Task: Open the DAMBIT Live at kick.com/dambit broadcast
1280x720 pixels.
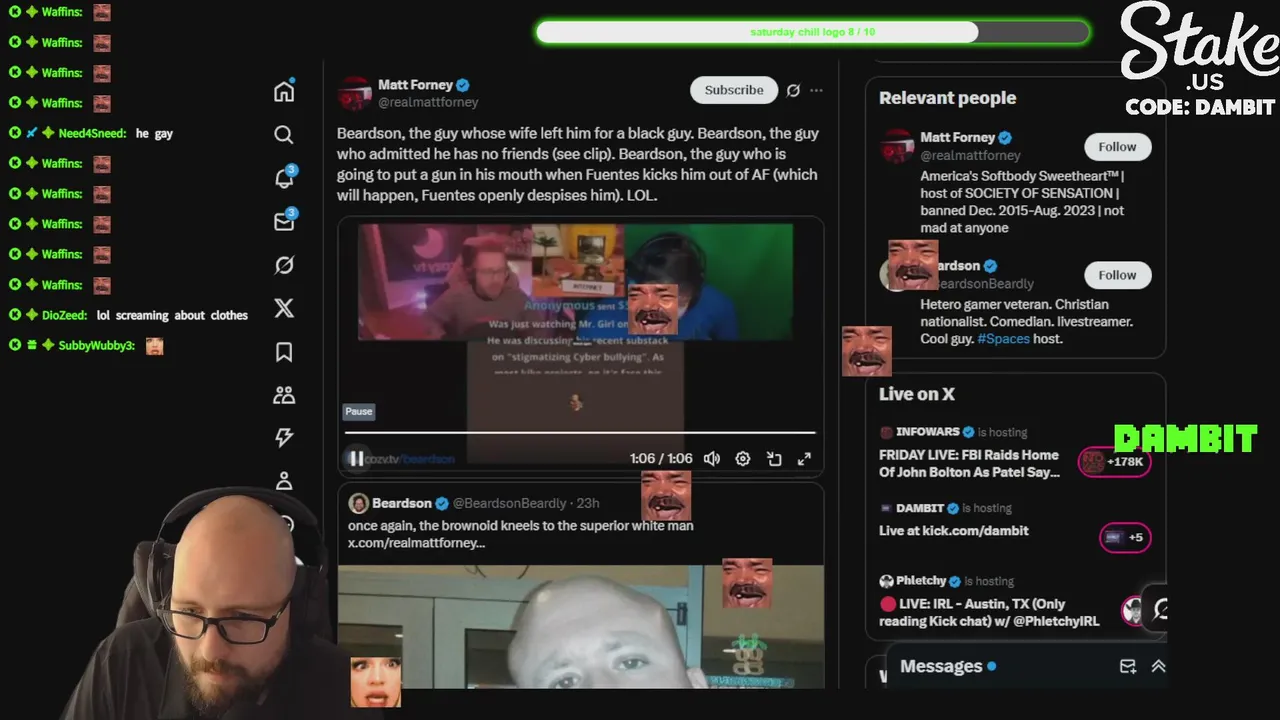Action: click(x=953, y=531)
